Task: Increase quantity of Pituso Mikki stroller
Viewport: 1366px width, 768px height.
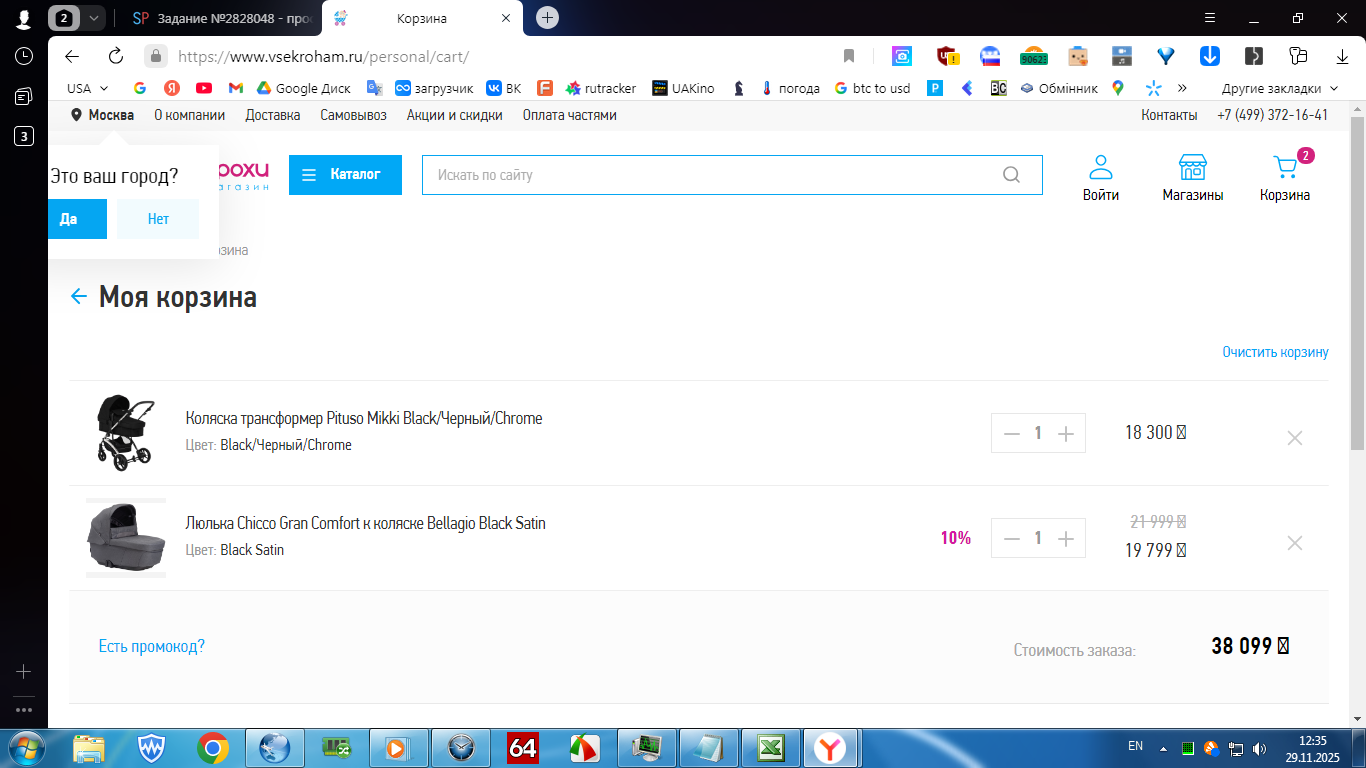Action: [x=1066, y=433]
